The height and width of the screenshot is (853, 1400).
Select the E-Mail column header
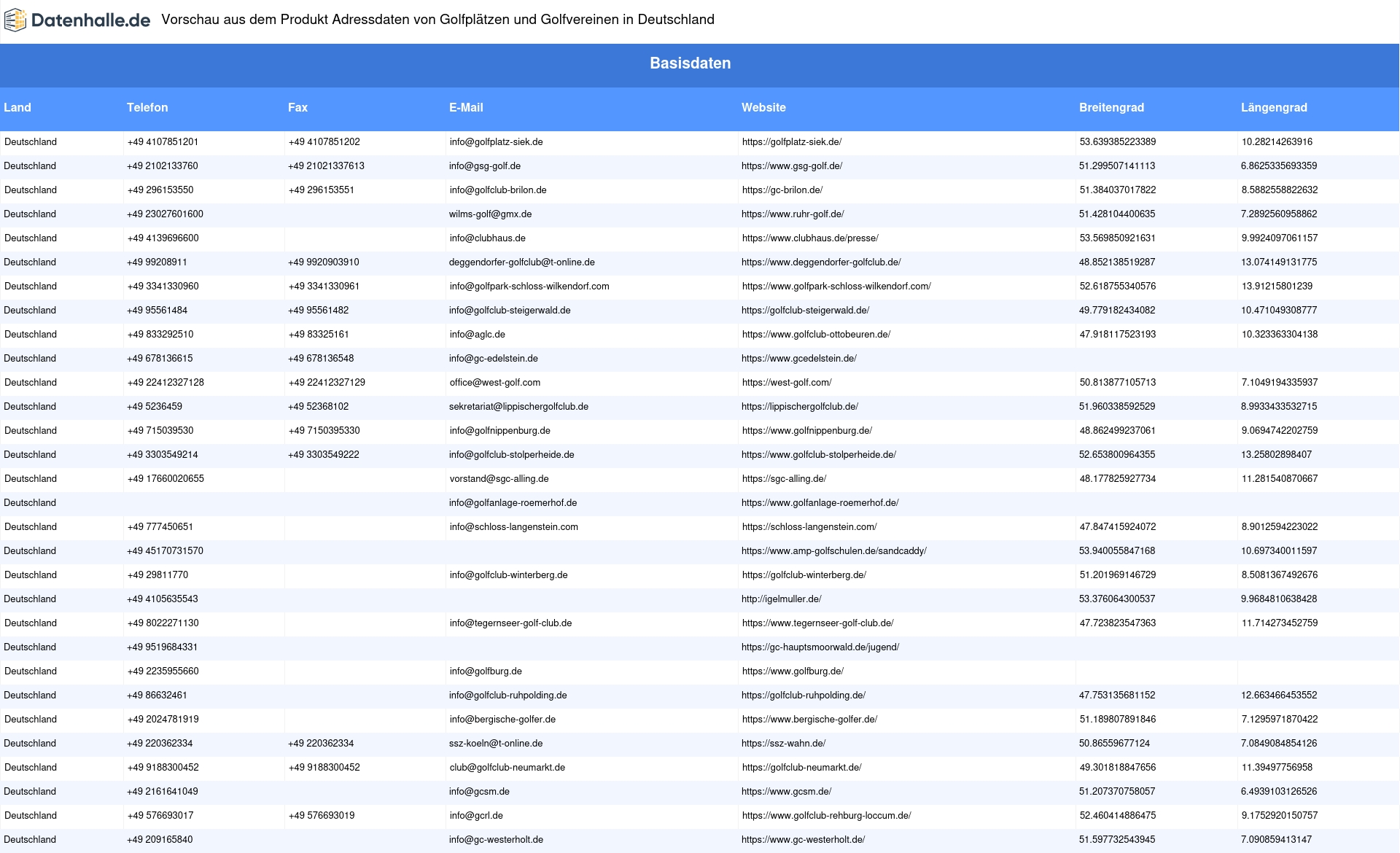click(x=466, y=107)
